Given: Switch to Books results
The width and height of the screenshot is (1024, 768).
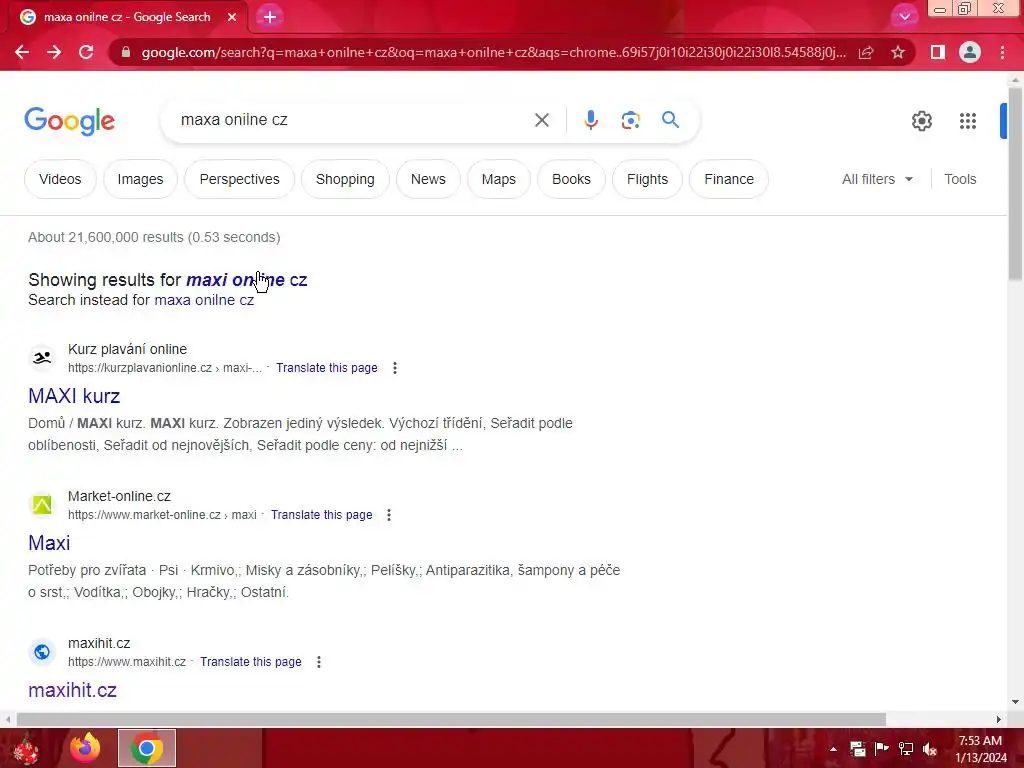Looking at the screenshot, I should [x=571, y=179].
